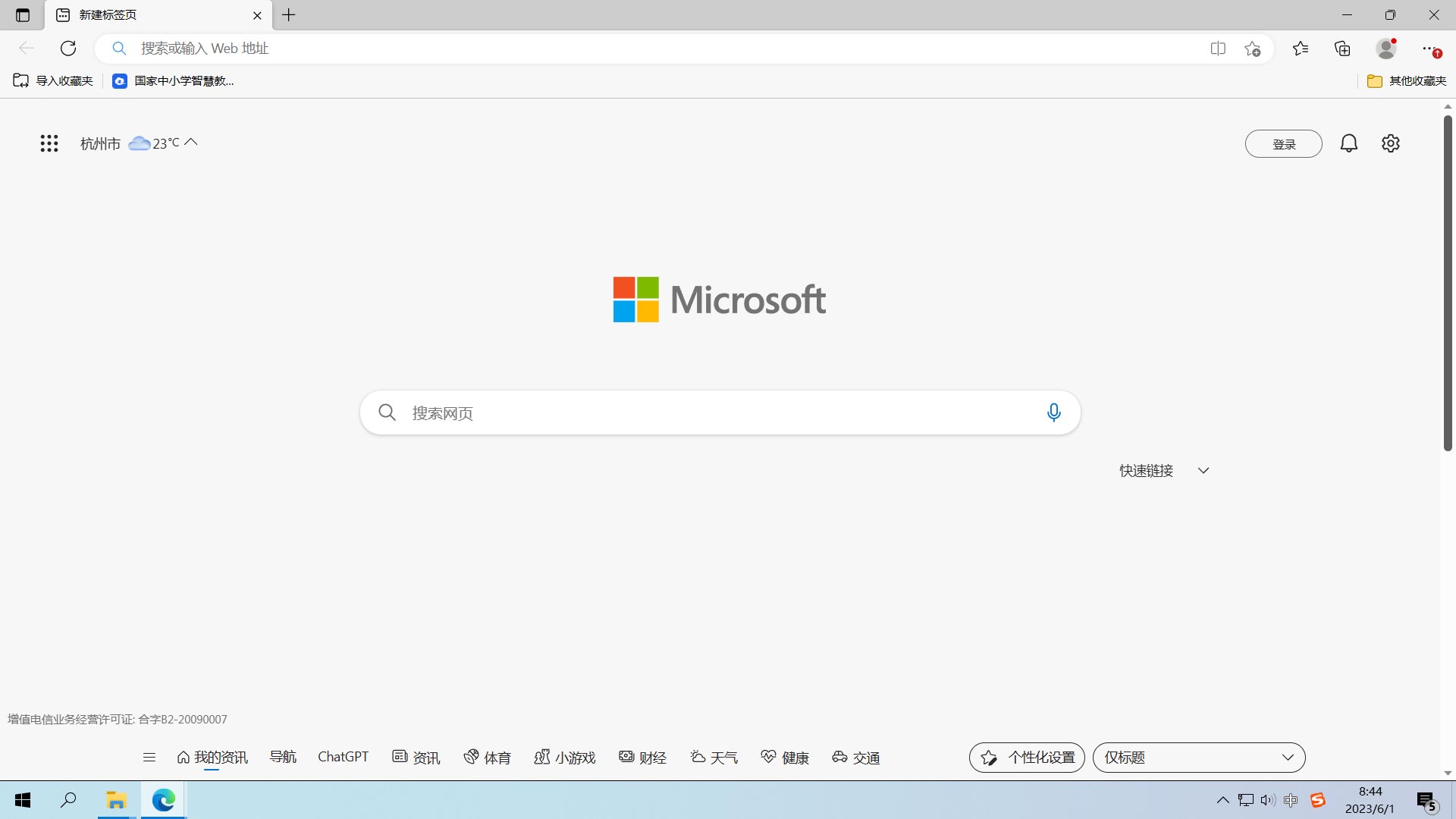Image resolution: width=1456 pixels, height=819 pixels.
Task: Open the Favorites list icon
Action: [1301, 49]
